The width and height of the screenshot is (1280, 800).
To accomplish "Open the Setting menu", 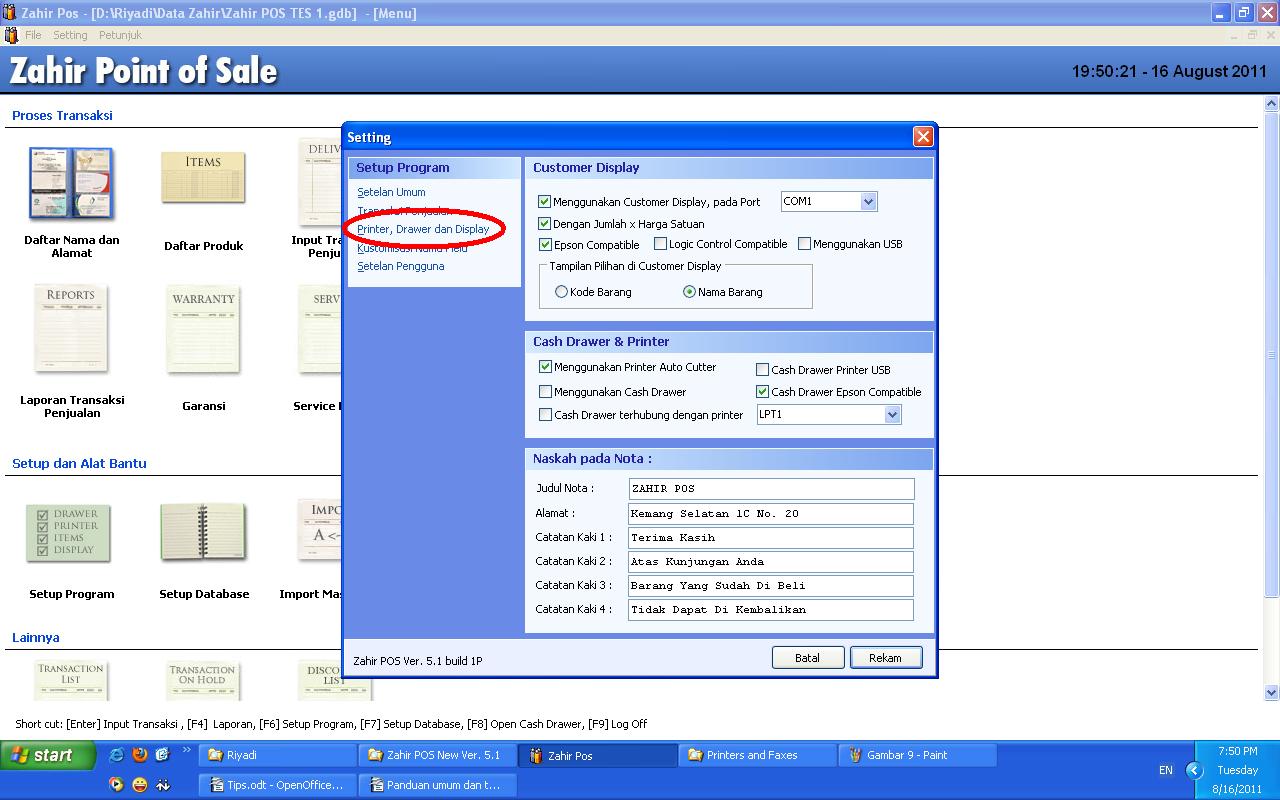I will tap(71, 35).
